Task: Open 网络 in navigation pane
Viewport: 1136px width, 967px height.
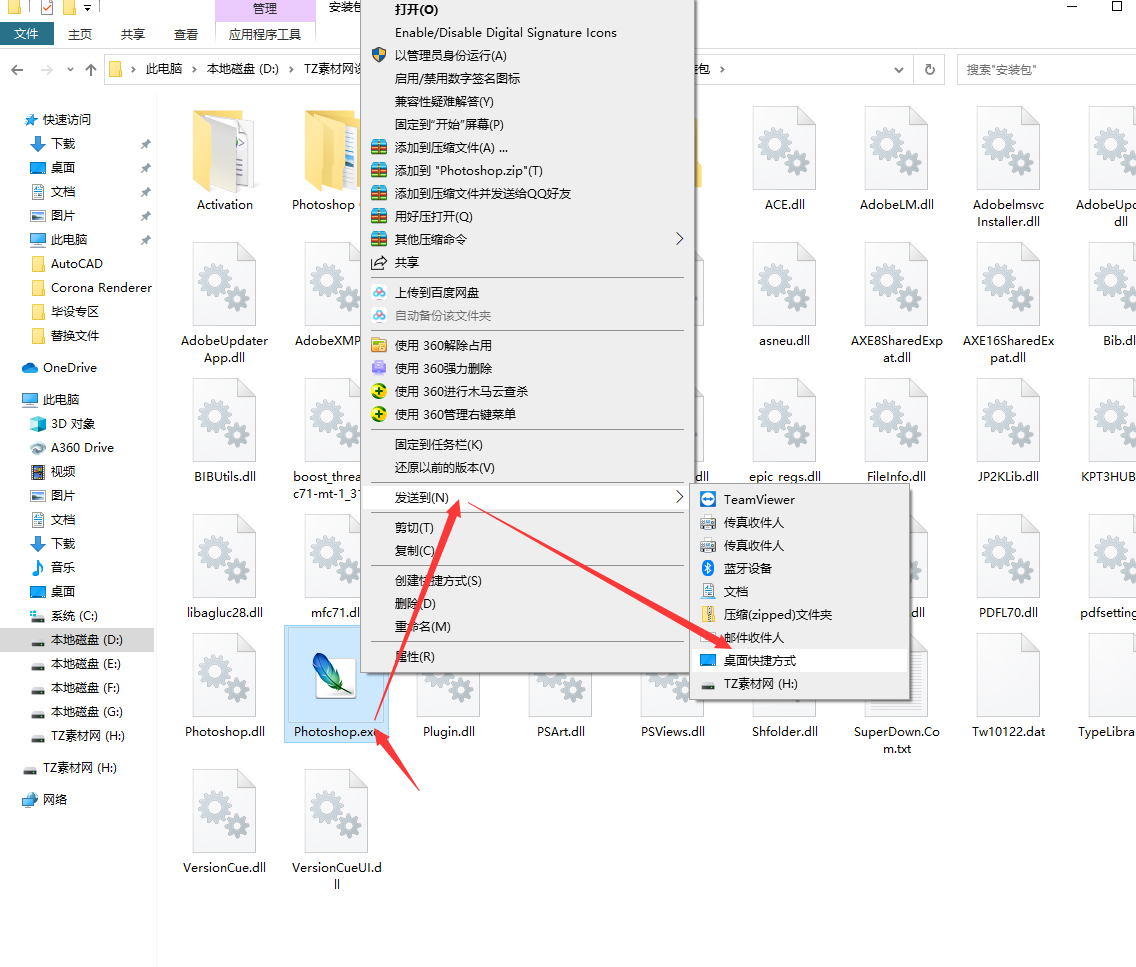Action: coord(54,799)
